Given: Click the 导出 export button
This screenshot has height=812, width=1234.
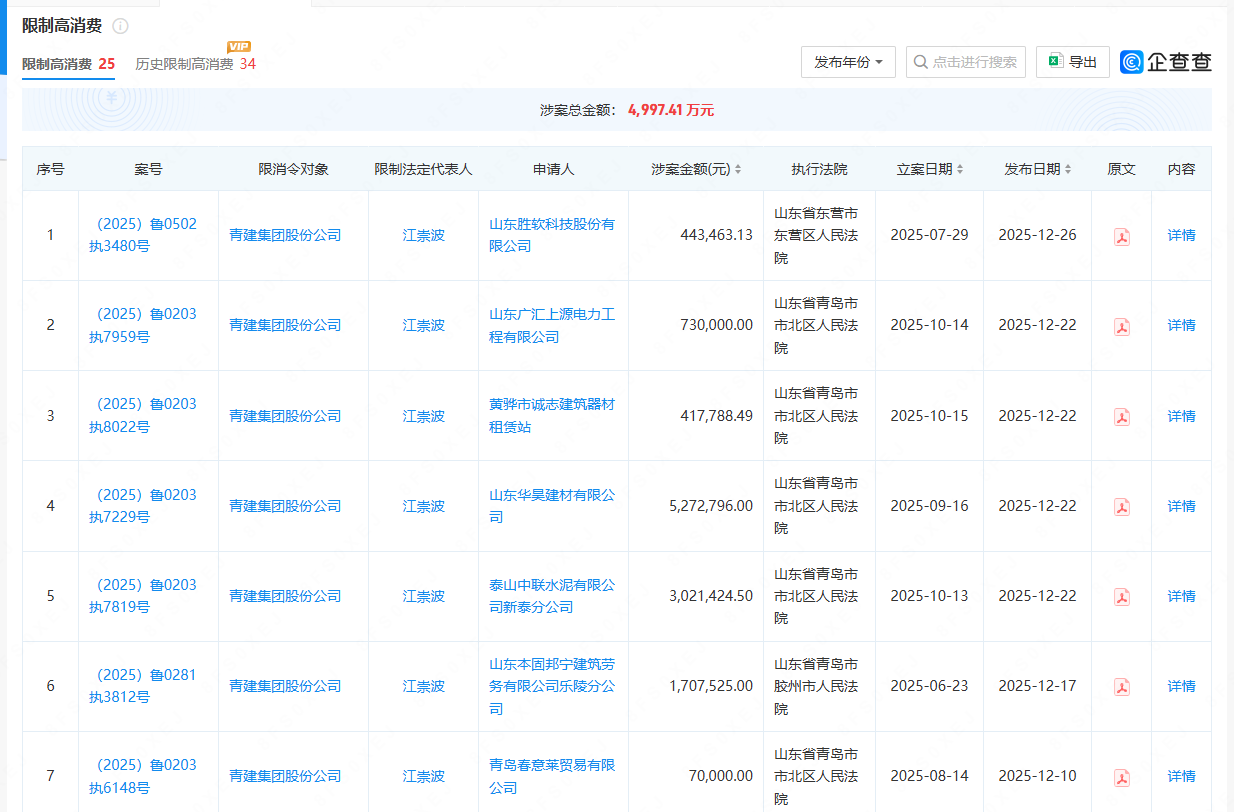Looking at the screenshot, I should tap(1072, 62).
